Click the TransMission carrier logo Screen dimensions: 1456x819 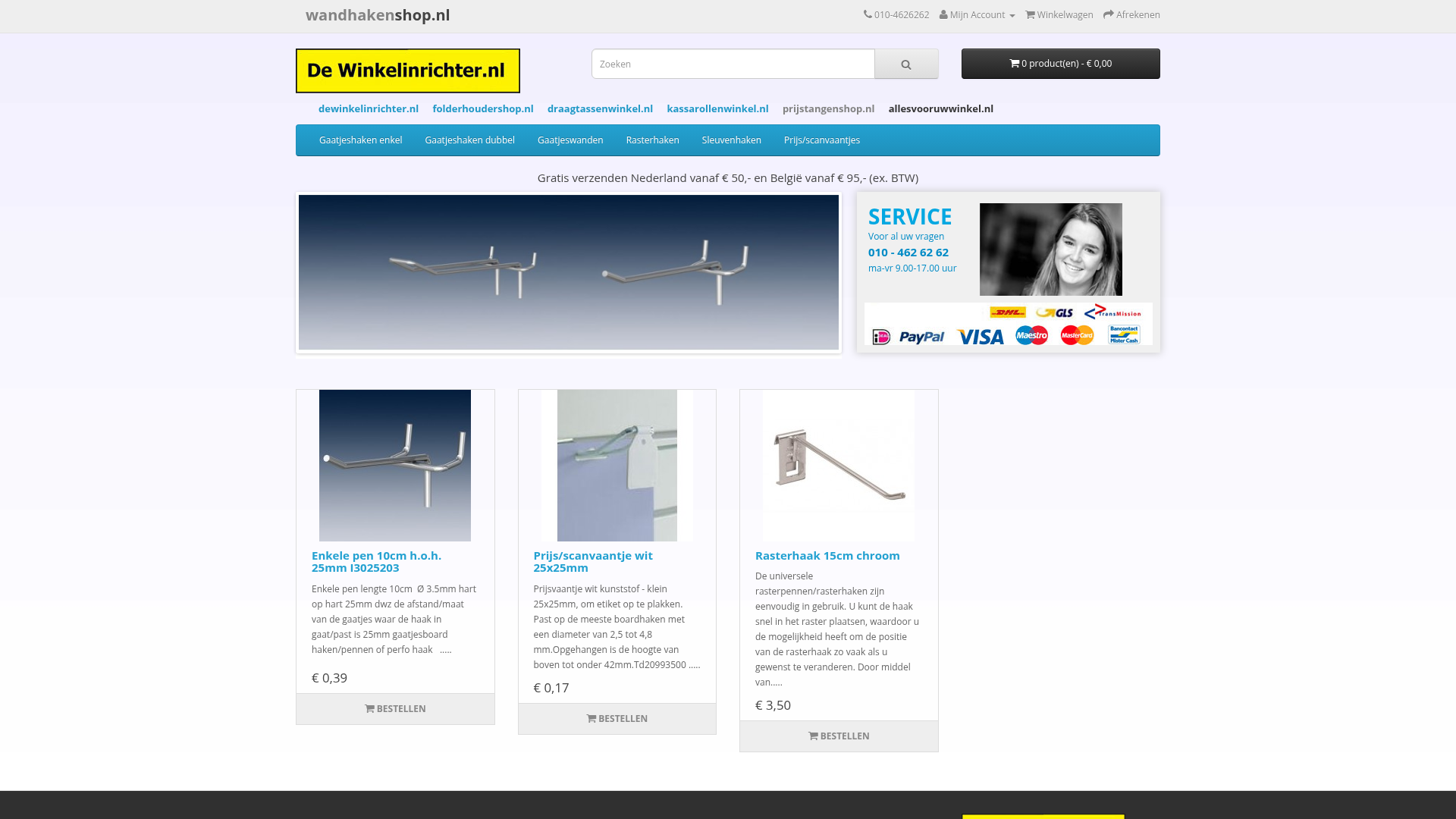[1112, 312]
